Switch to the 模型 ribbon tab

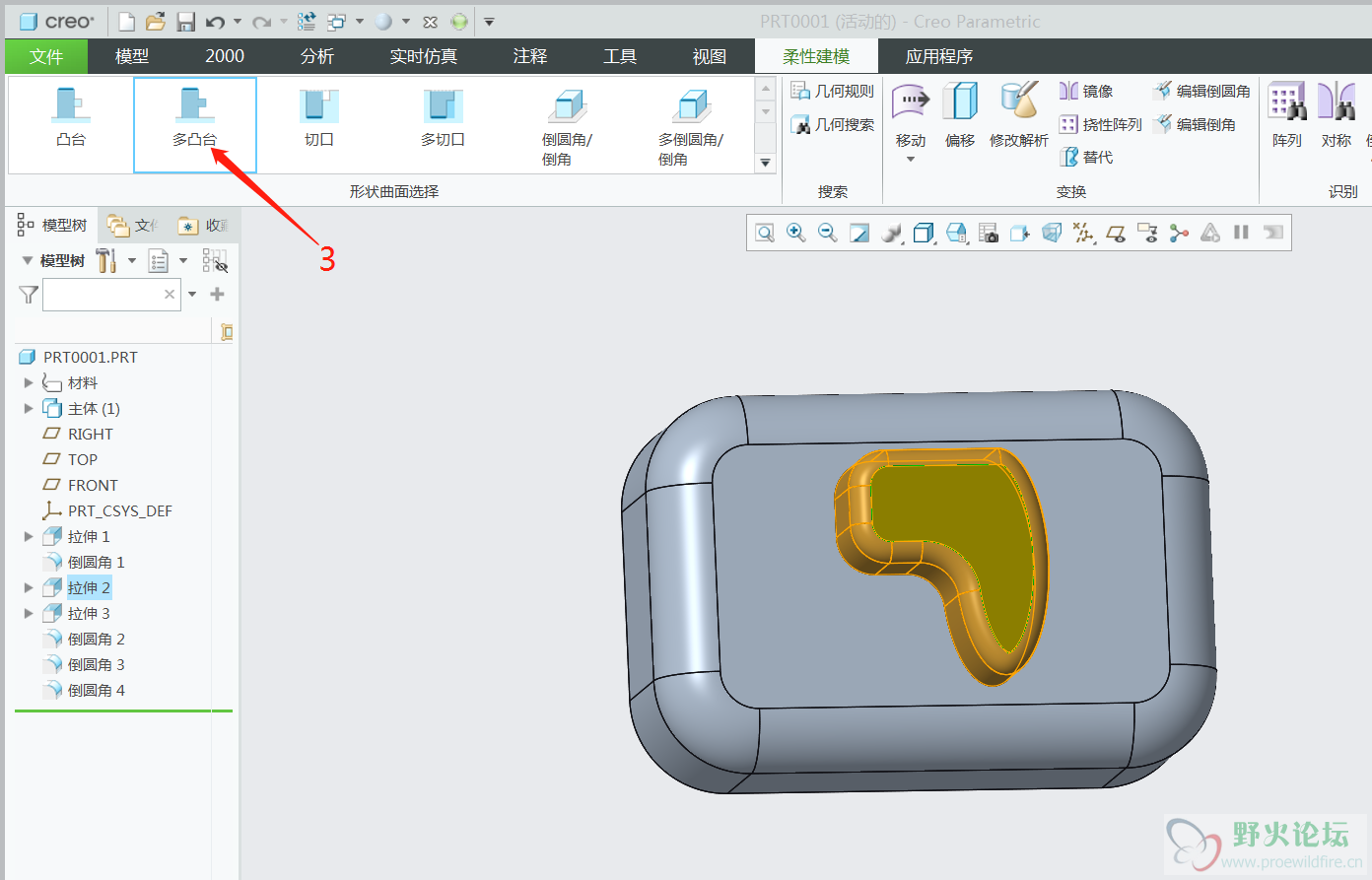132,56
